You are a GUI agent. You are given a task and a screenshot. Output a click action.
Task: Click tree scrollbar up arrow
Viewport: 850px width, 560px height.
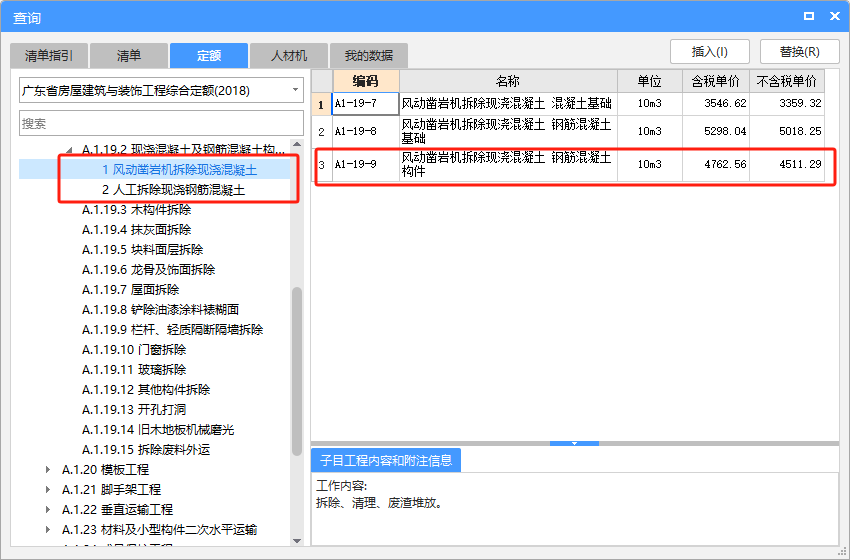point(297,144)
